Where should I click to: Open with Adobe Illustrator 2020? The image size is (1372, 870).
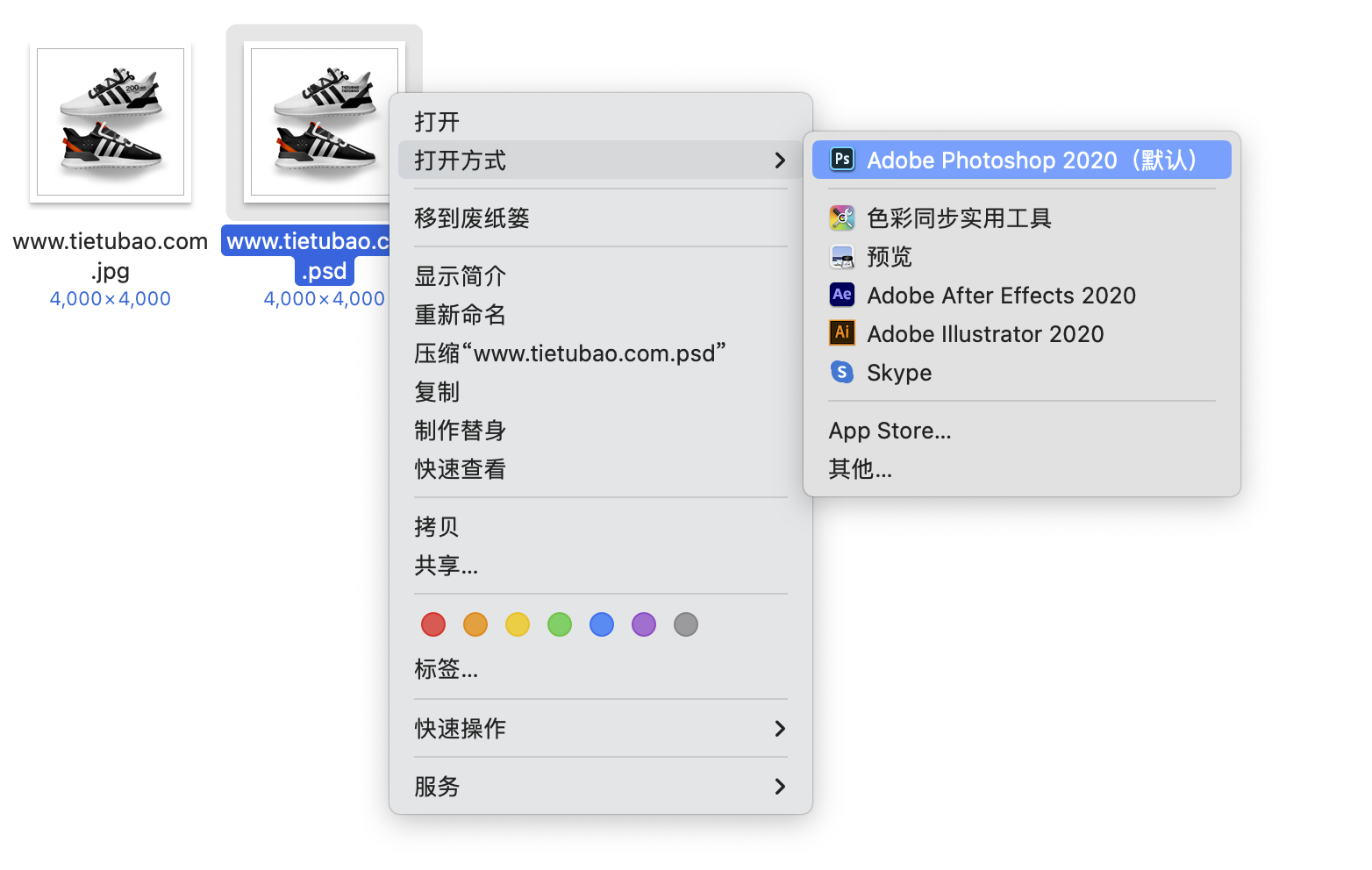click(x=1022, y=333)
